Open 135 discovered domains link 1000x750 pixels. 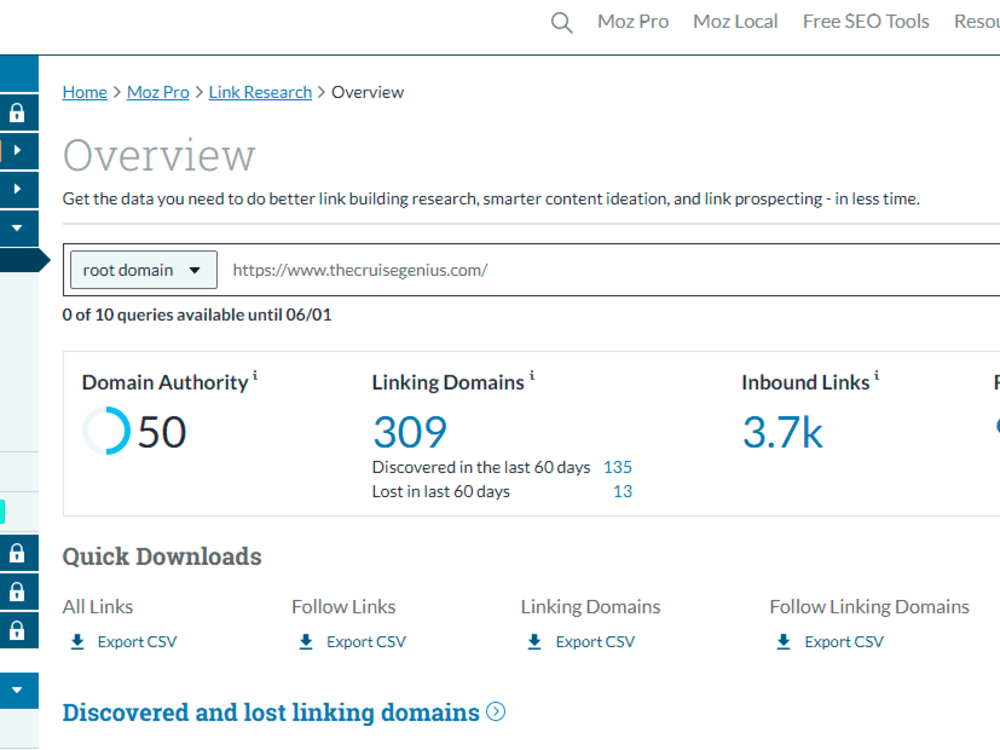(x=617, y=467)
